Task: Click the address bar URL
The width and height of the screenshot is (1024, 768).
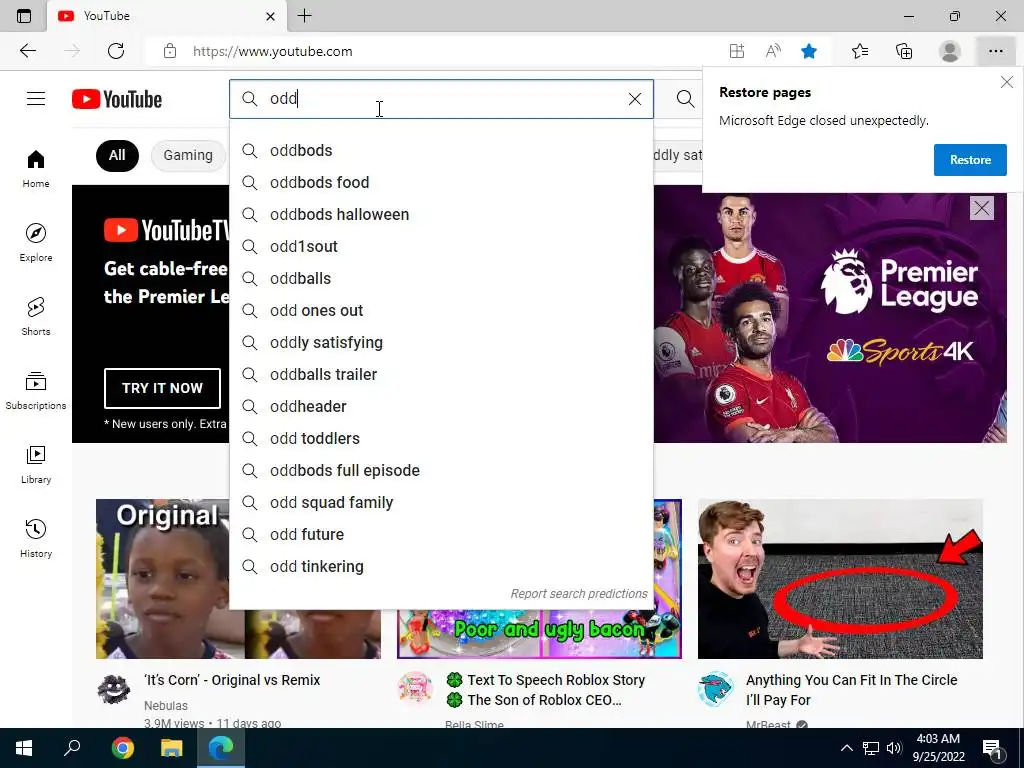Action: pos(272,51)
